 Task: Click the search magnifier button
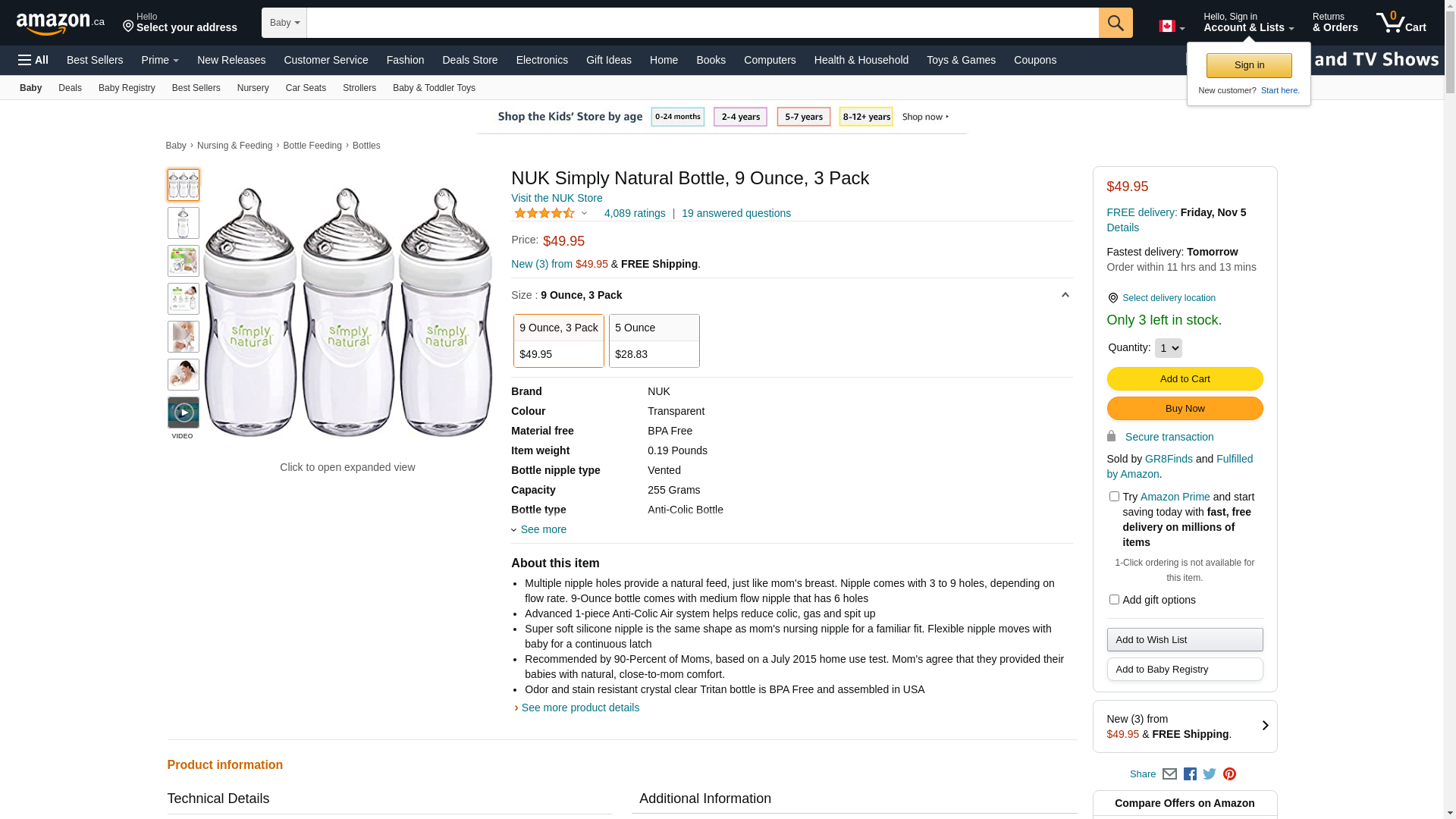[1115, 23]
